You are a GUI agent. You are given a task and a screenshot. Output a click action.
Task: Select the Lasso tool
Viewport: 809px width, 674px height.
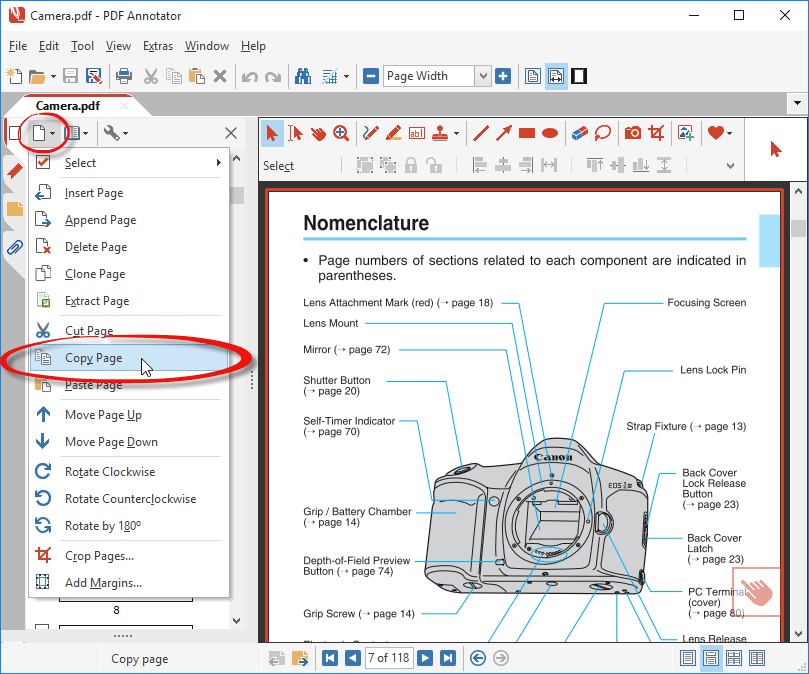[x=603, y=133]
